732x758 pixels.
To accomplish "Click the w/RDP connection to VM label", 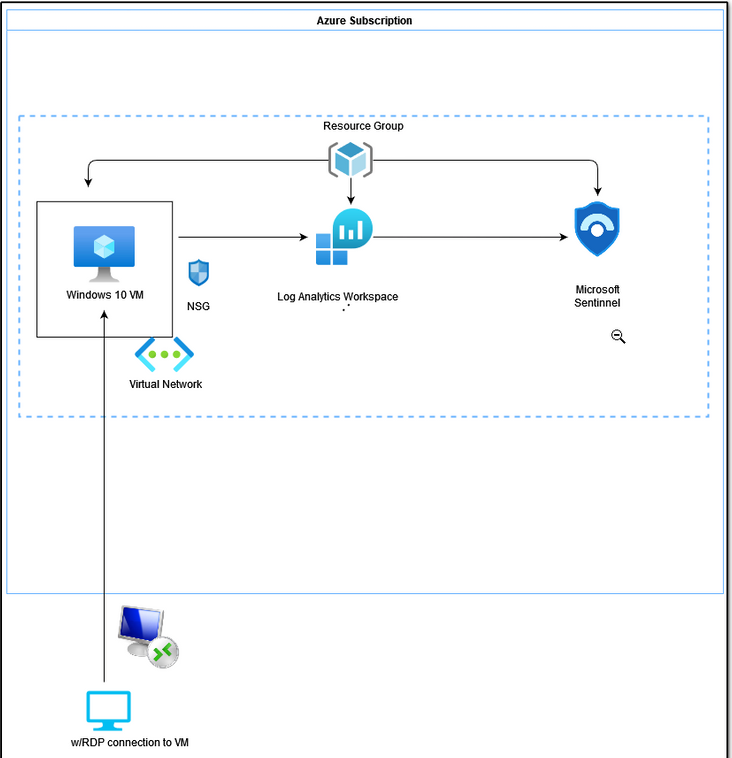I will coord(130,743).
